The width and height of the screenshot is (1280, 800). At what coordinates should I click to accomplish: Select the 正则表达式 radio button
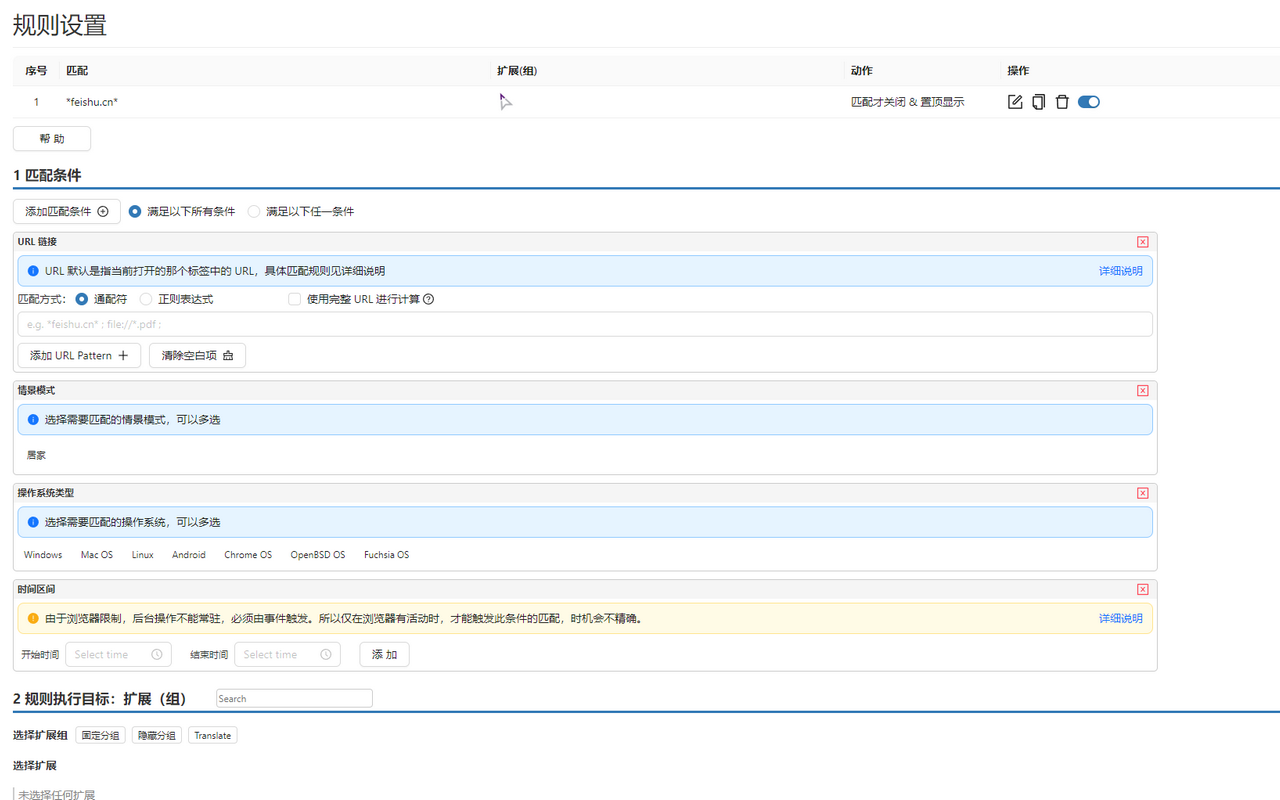click(x=145, y=298)
